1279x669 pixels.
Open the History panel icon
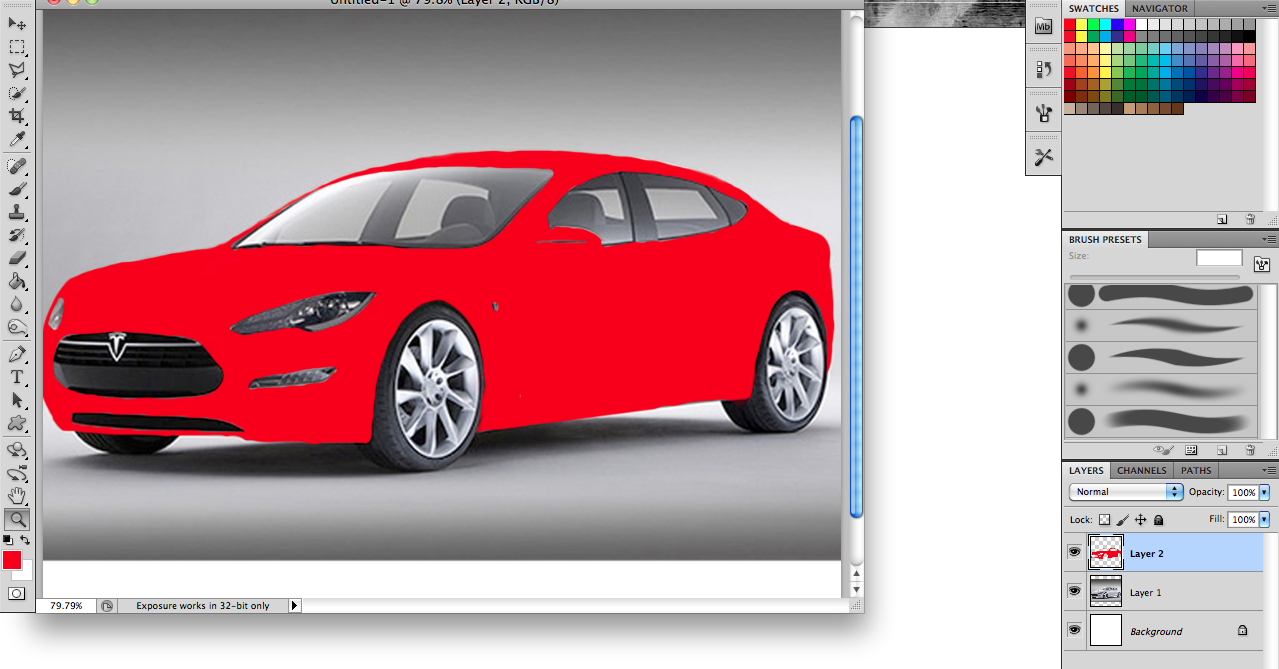[x=1044, y=69]
